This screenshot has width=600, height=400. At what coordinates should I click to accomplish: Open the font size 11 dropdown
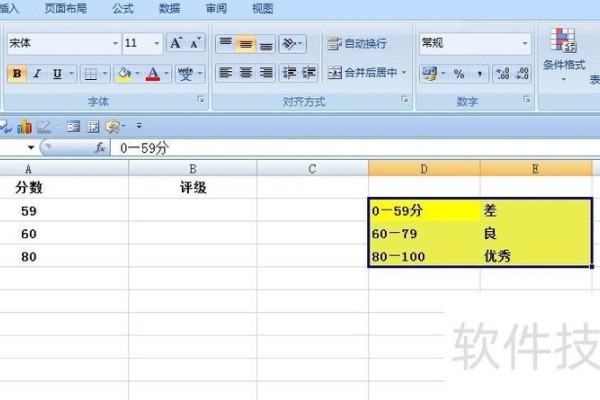point(157,43)
